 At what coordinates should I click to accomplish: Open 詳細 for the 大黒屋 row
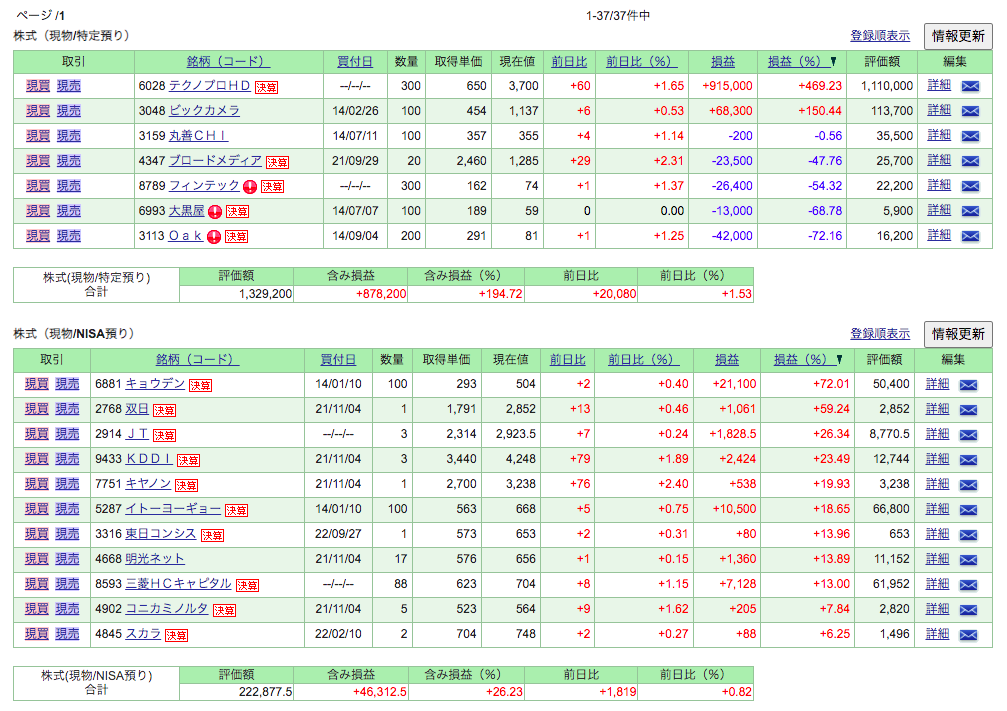(x=939, y=210)
